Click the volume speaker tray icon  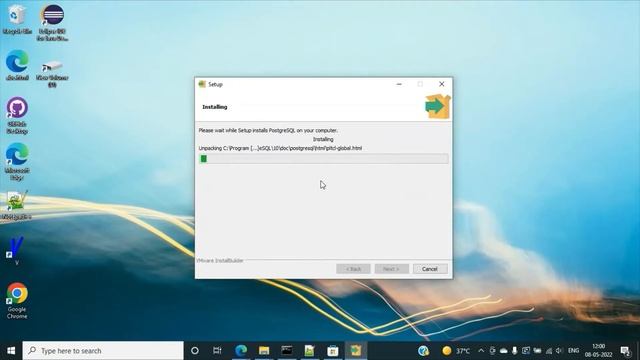coord(559,351)
